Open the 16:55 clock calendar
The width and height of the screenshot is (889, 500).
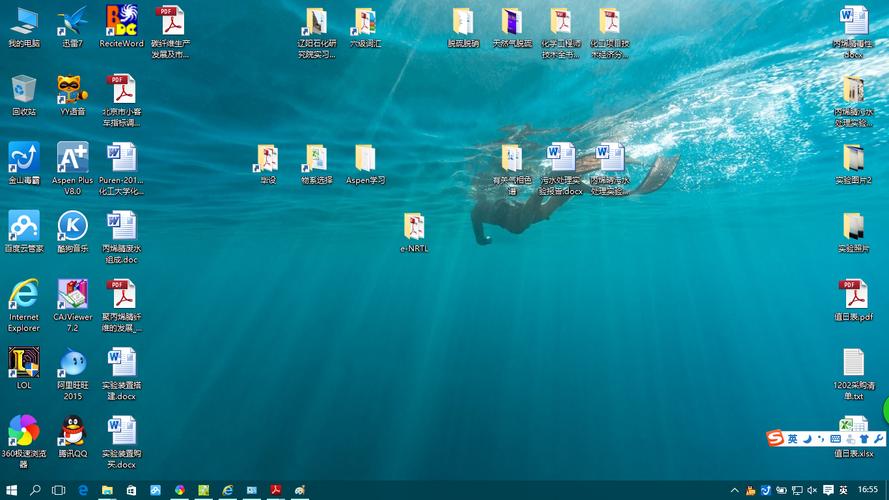tap(867, 489)
